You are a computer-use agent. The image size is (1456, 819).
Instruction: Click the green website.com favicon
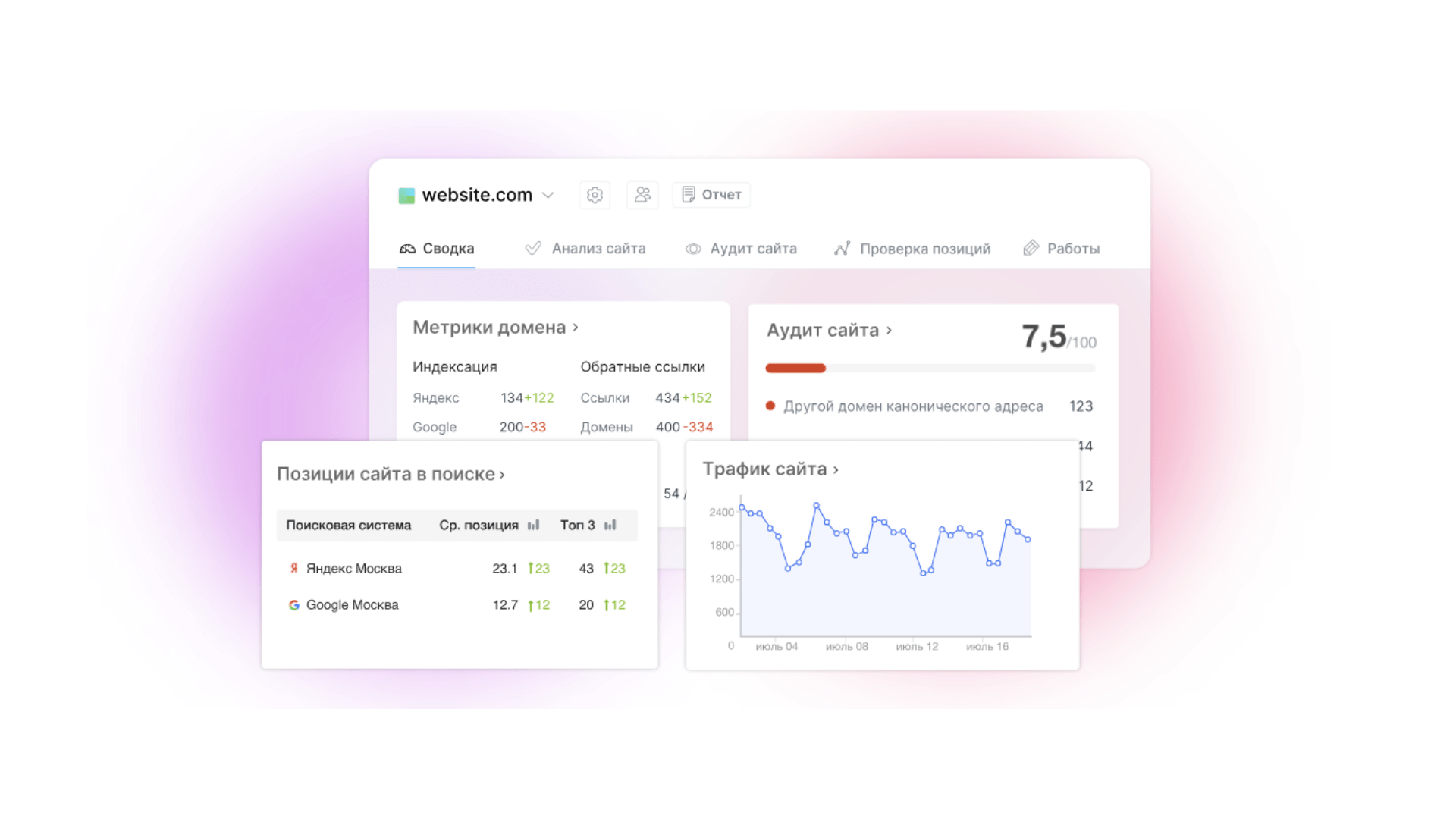pyautogui.click(x=406, y=196)
